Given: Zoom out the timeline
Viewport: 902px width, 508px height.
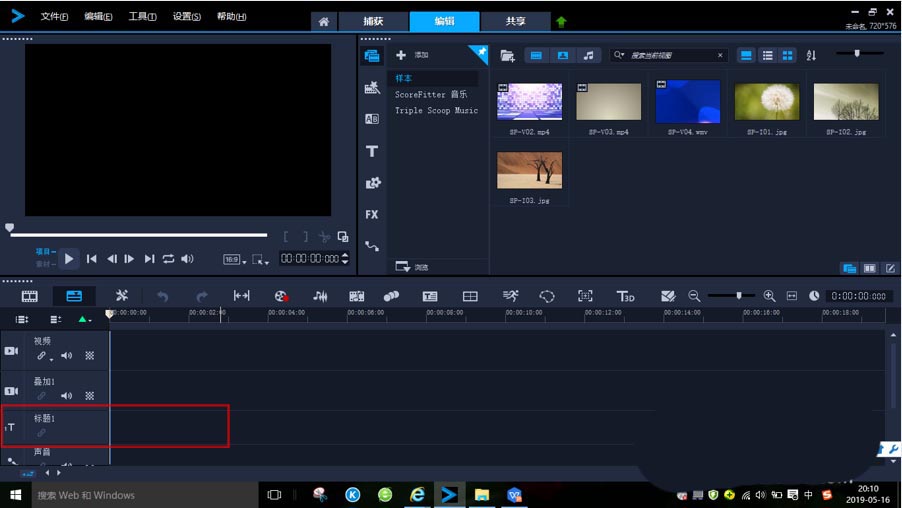Looking at the screenshot, I should [694, 296].
